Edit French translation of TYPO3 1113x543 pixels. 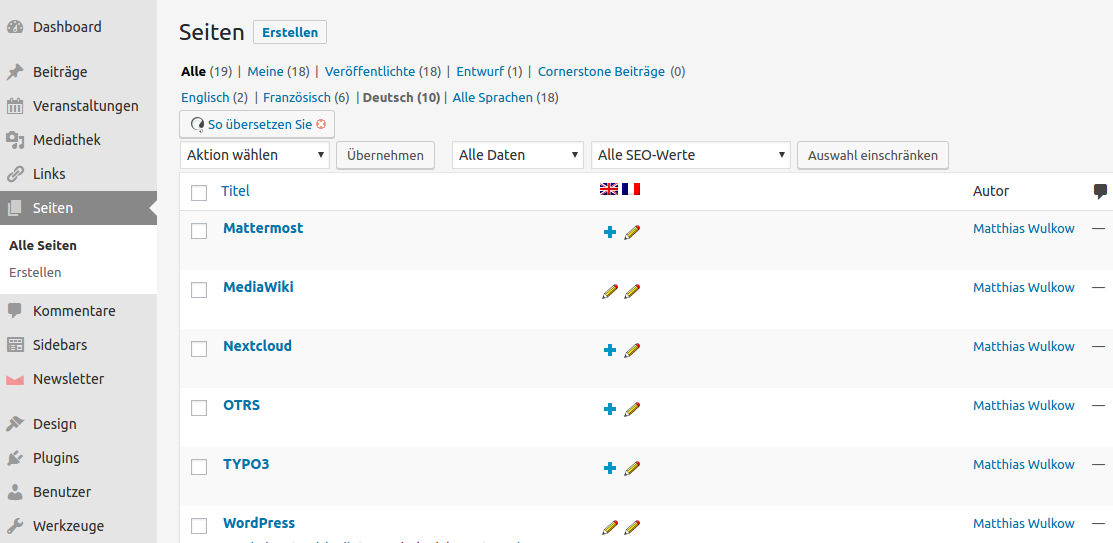(632, 468)
